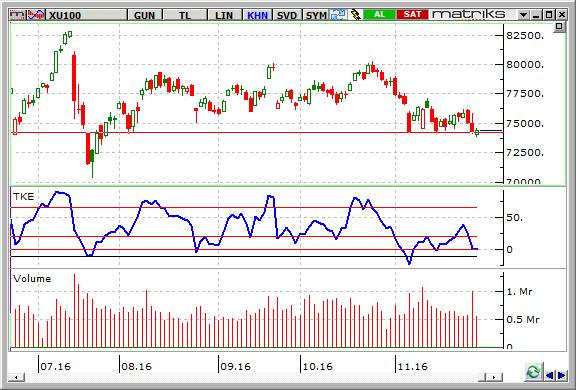Close the chart window
Viewport: 576px width, 390px height.
[x=561, y=15]
